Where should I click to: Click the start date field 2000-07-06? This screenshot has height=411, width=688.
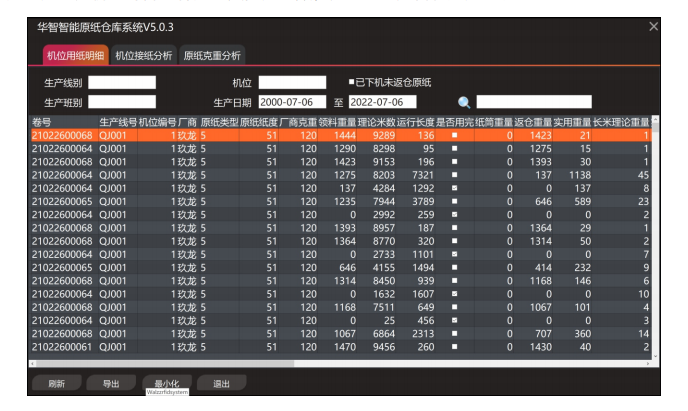(x=292, y=102)
